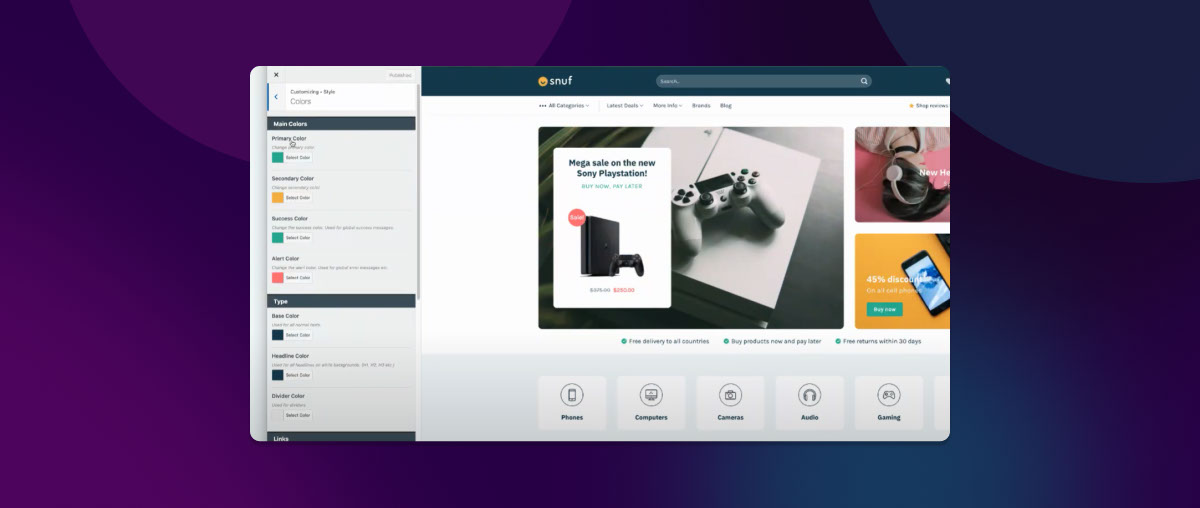Screen dimensions: 1200x508
Task: Click the Buy products now and pay later text
Action: click(776, 341)
